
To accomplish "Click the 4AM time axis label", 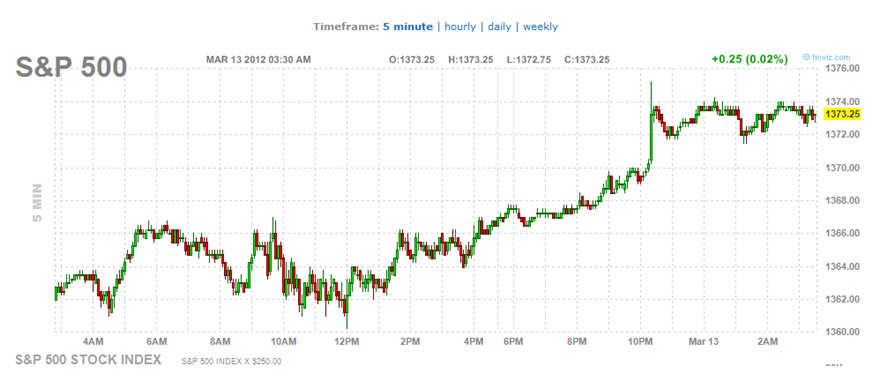I will 93,342.
